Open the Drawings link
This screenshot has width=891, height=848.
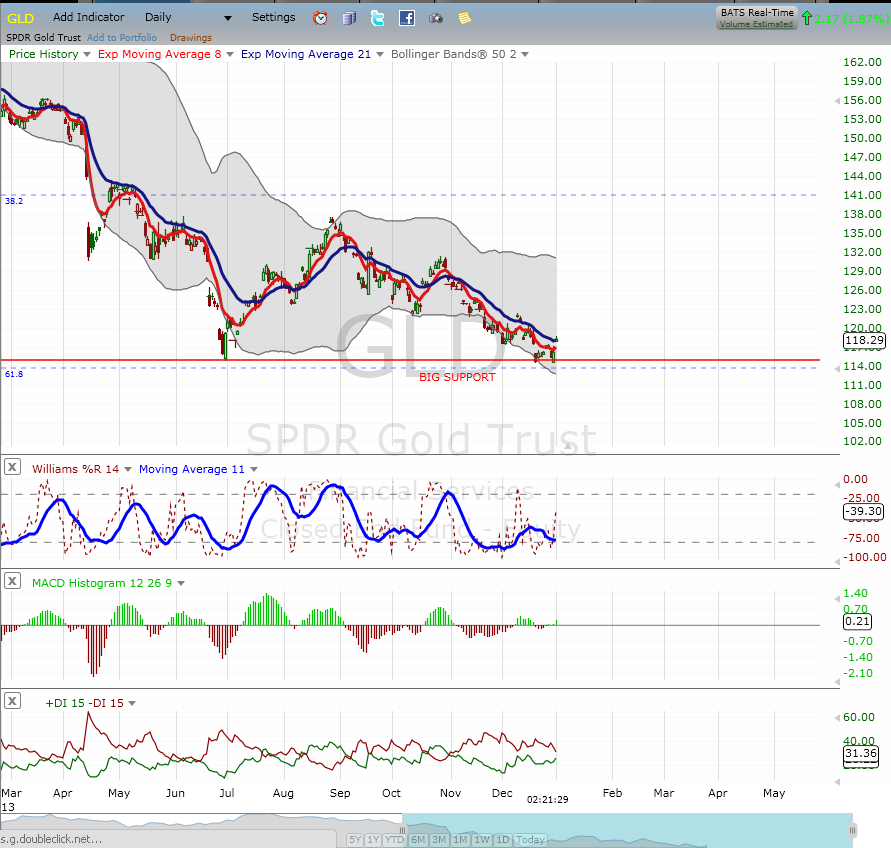pos(190,38)
